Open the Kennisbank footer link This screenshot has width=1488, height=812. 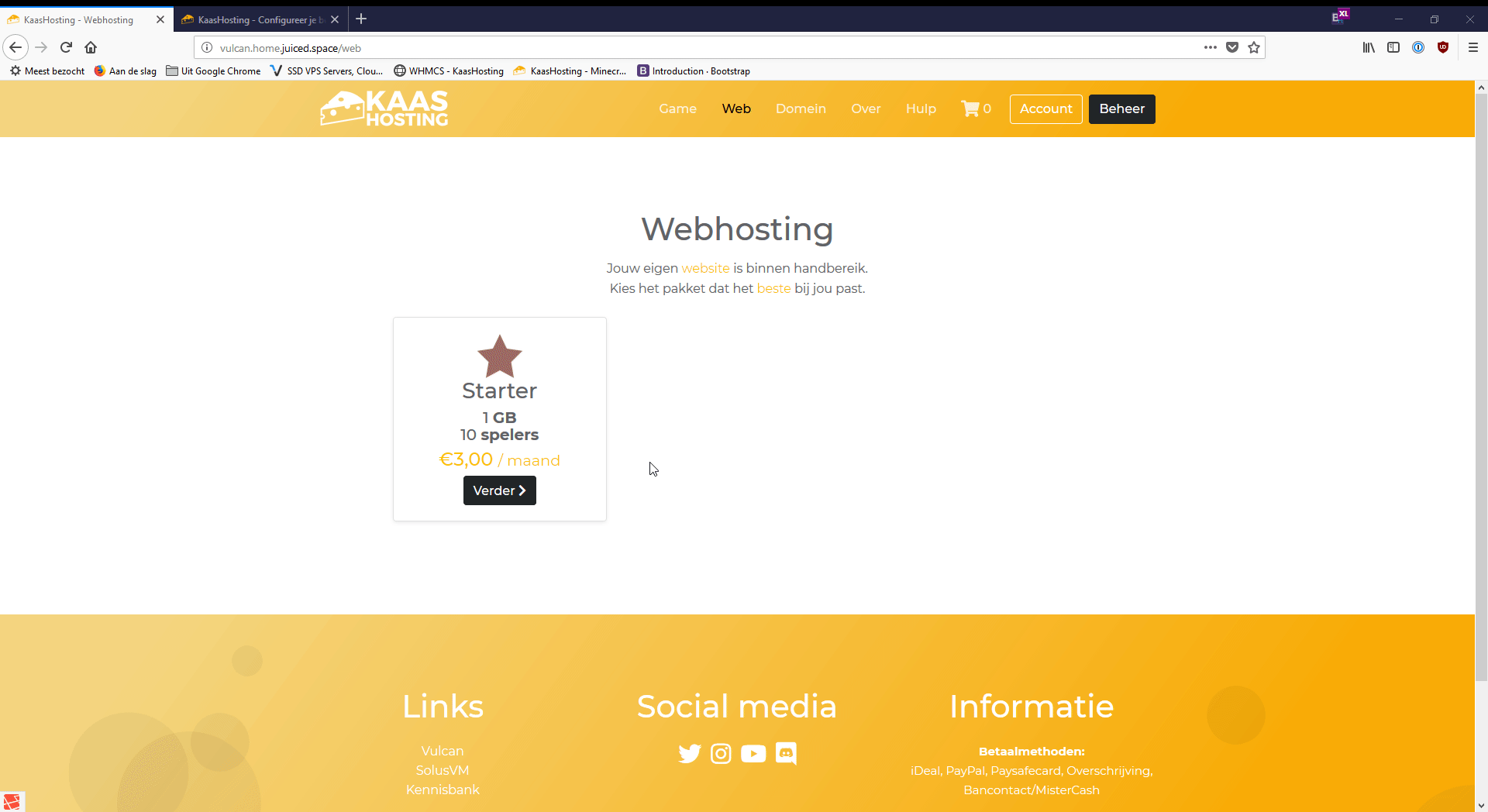(x=443, y=790)
